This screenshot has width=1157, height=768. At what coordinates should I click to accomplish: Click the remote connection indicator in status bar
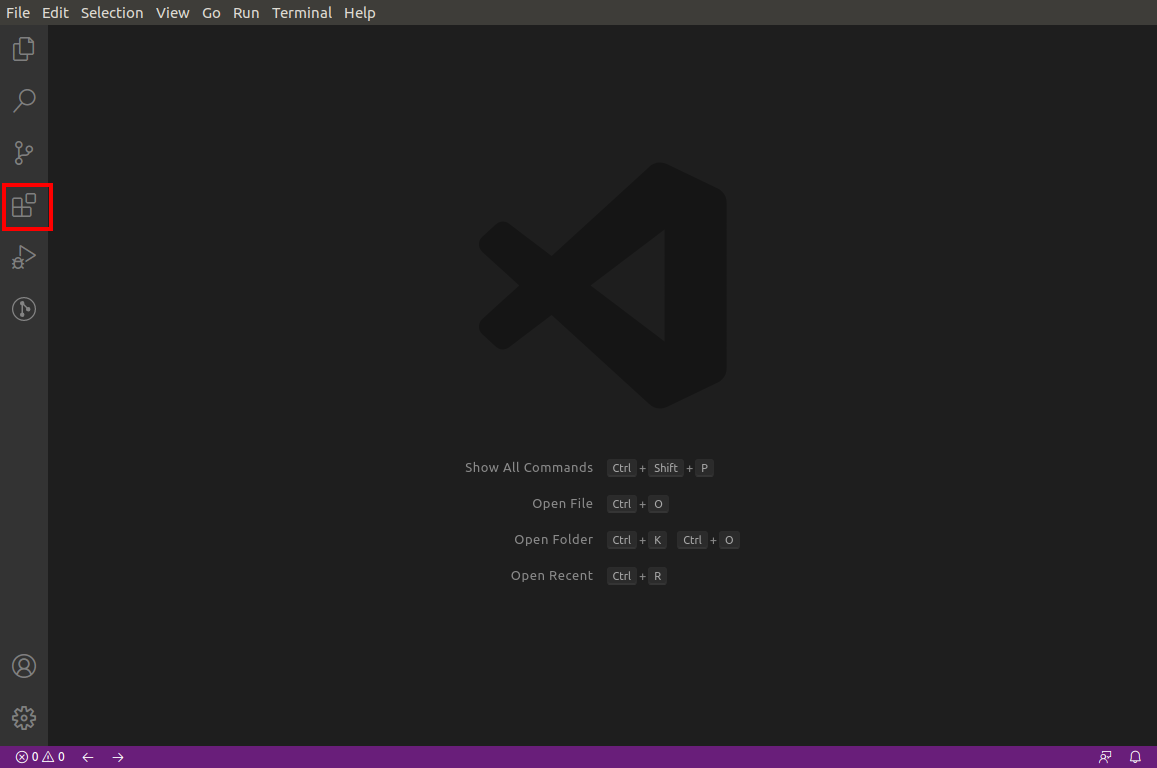(x=1104, y=757)
